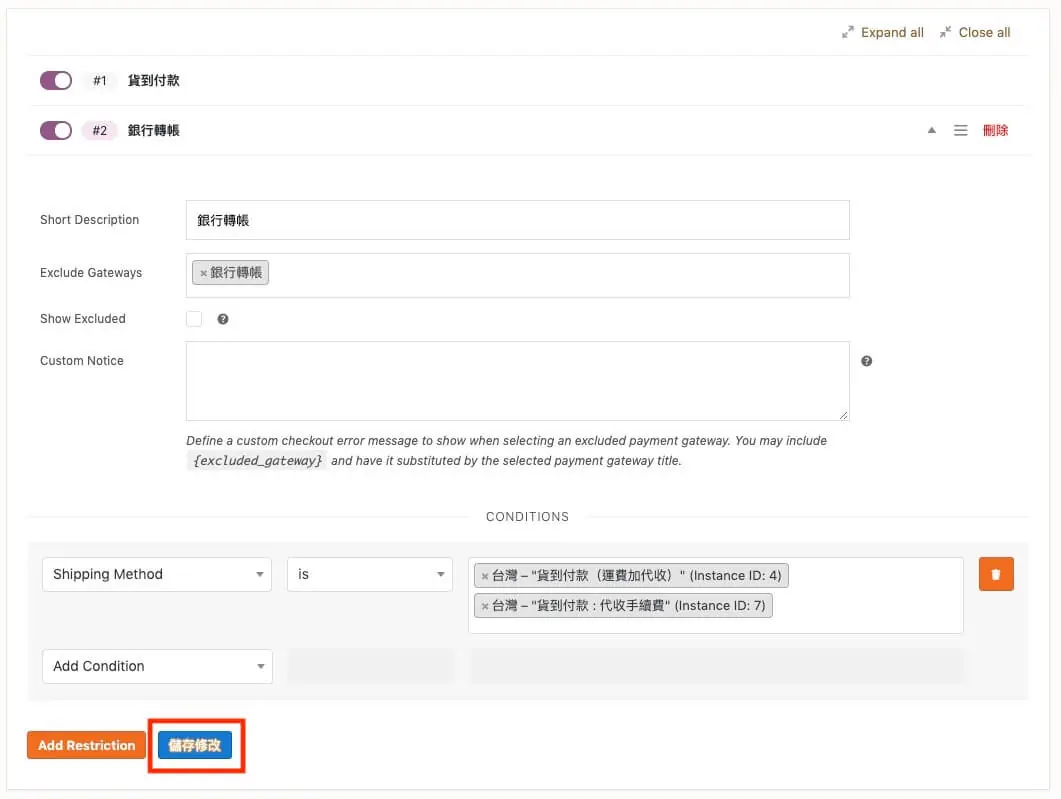Click the Short Description input field
This screenshot has height=799, width=1061.
click(518, 220)
